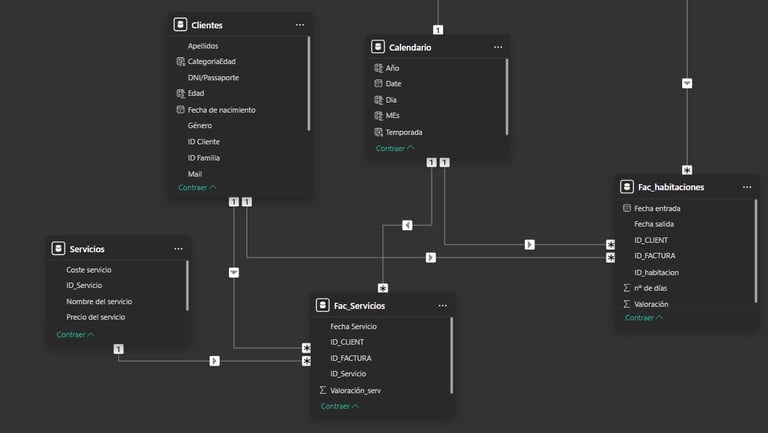768x433 pixels.
Task: Collapse the Clientes table with Contraer
Action: pos(197,188)
